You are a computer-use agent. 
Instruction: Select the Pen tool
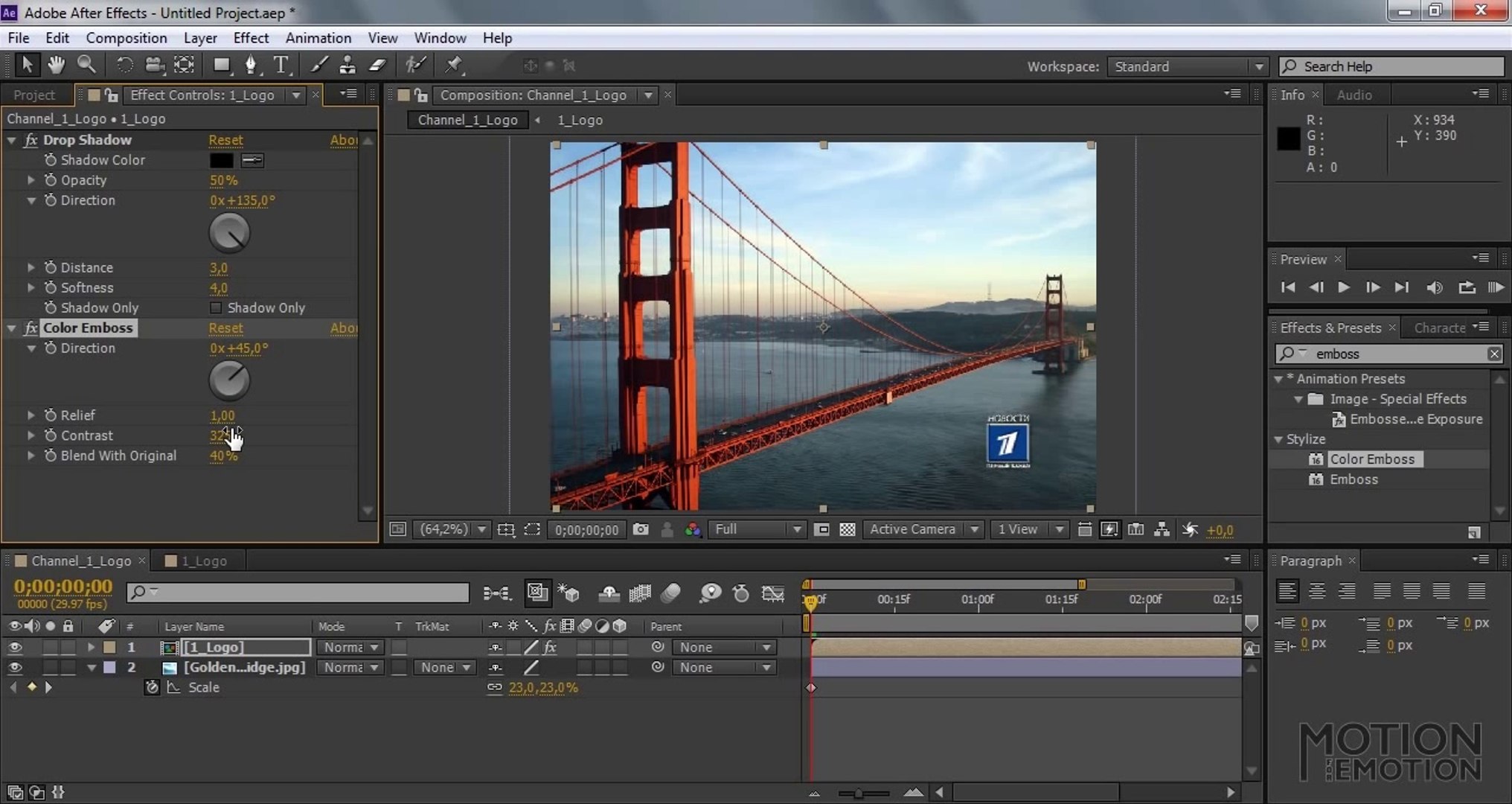(x=251, y=65)
